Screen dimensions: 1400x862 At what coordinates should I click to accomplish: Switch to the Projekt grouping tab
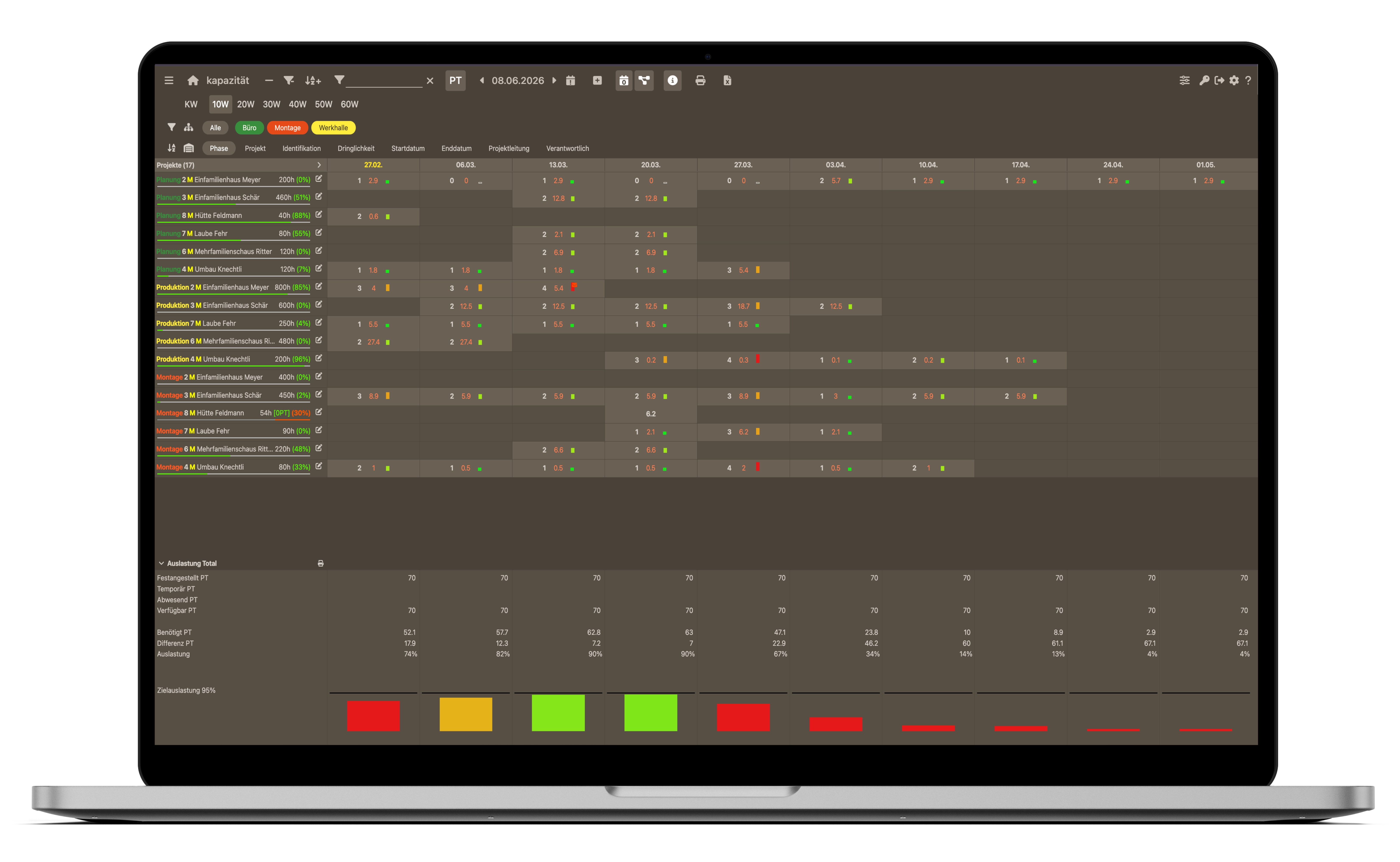[255, 148]
